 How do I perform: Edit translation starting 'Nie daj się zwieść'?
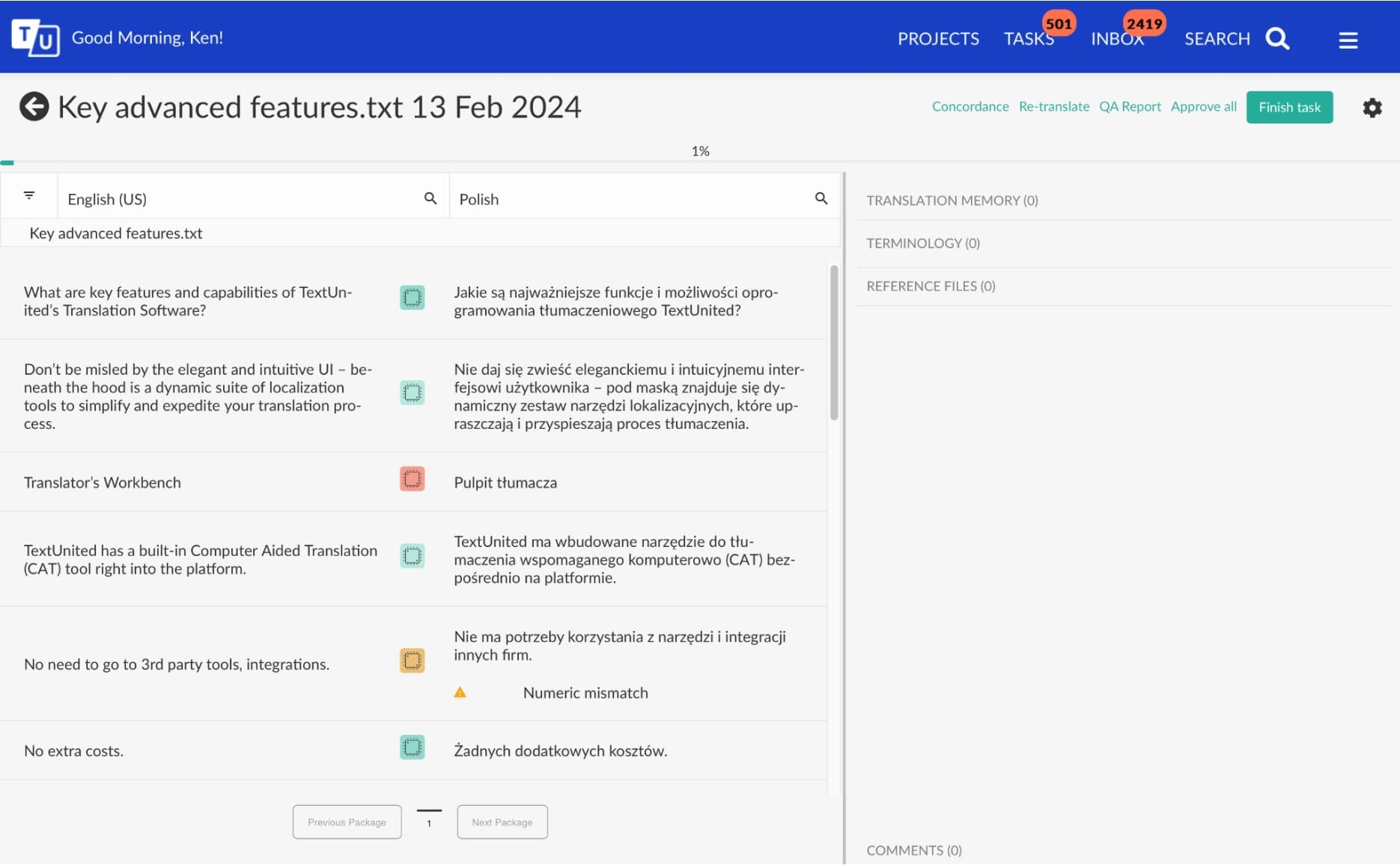629,397
